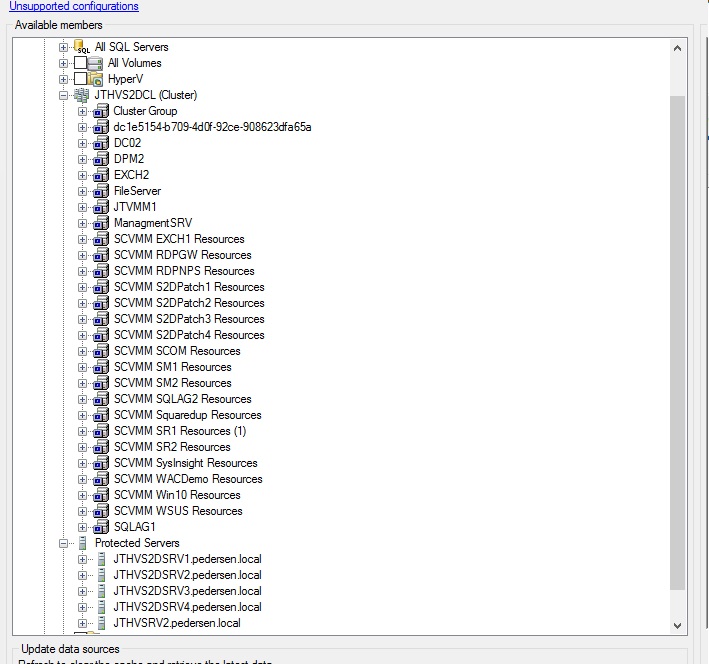Expand the JTHVS2DSRV4.pedersen.local node
This screenshot has width=709, height=668.
point(82,607)
